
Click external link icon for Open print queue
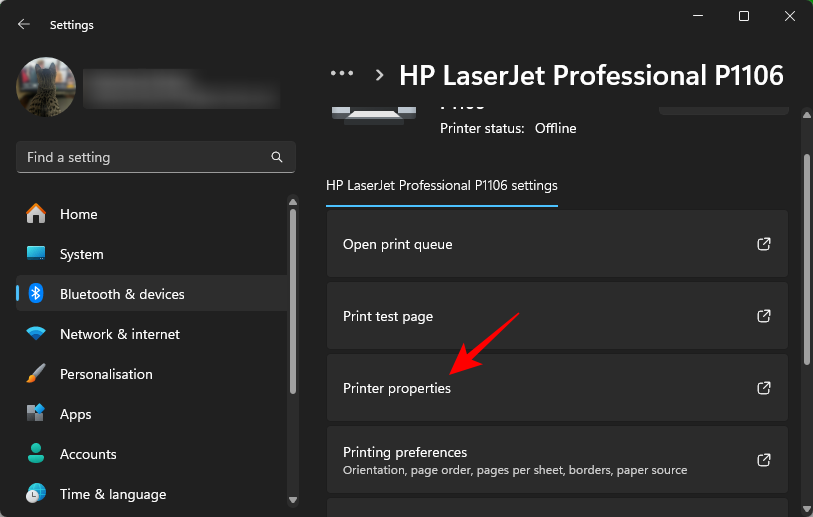(x=764, y=244)
